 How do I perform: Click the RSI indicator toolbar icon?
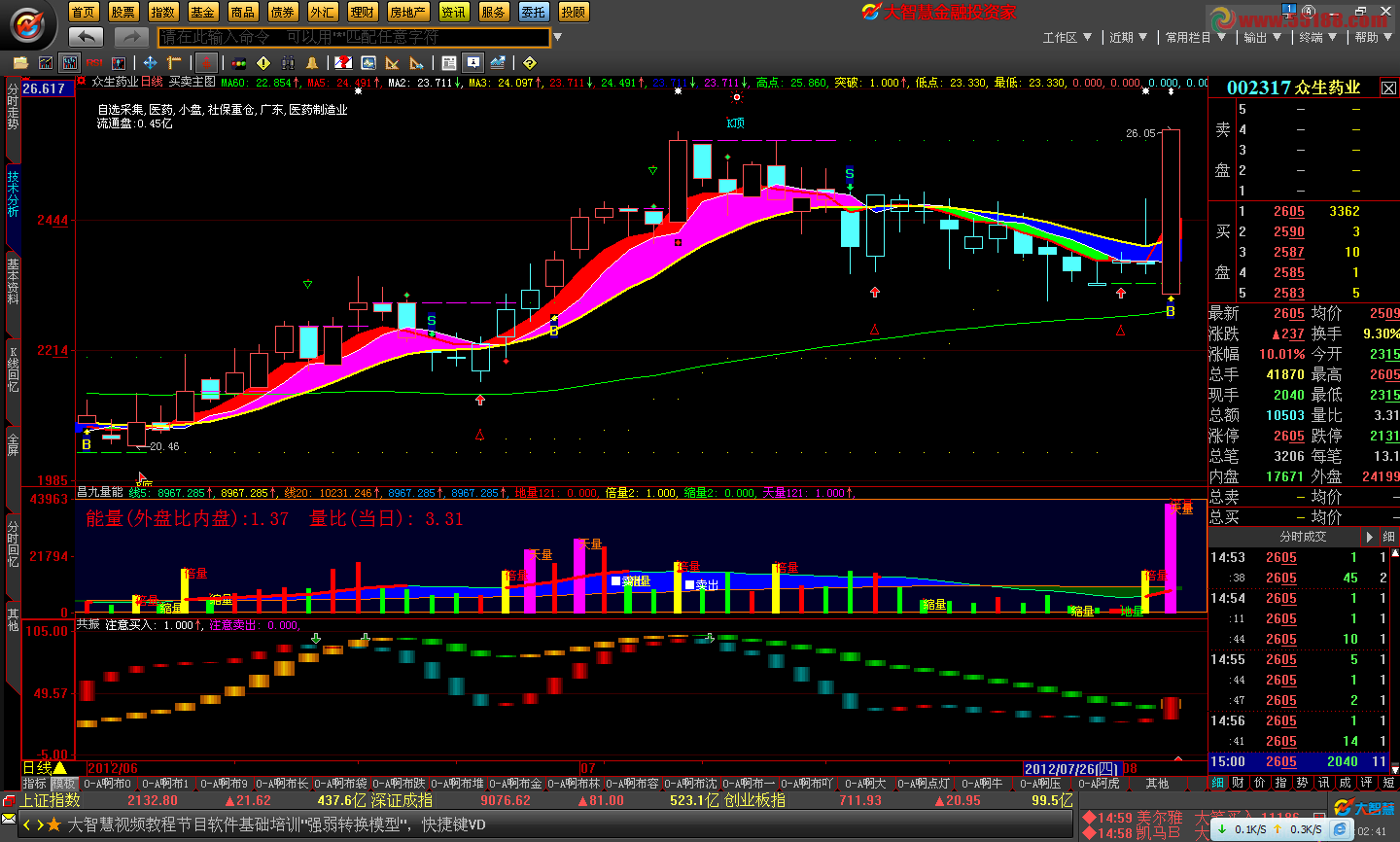point(94,62)
